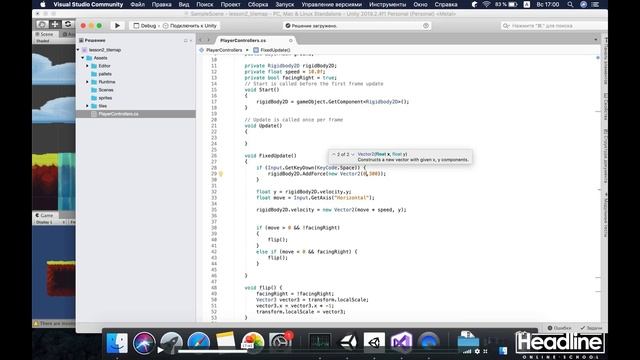Select PlayerControllers.cs in the solution tree
The image size is (640, 360).
(136, 114)
